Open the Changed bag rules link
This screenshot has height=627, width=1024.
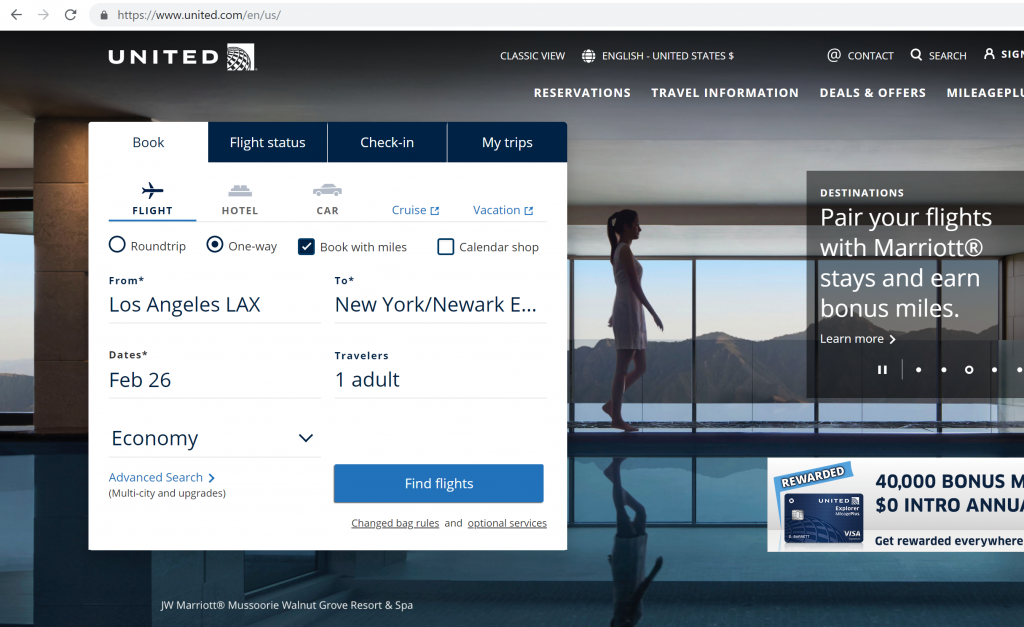(395, 523)
